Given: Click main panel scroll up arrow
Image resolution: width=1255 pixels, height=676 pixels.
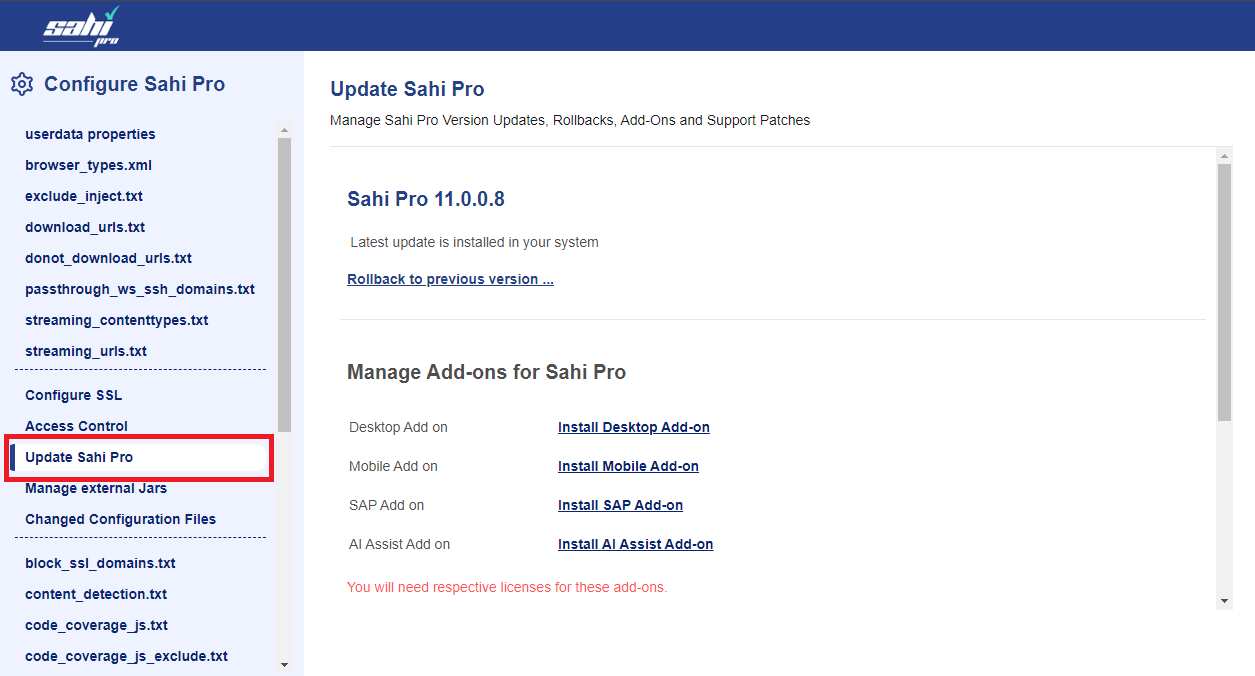Looking at the screenshot, I should (1224, 155).
